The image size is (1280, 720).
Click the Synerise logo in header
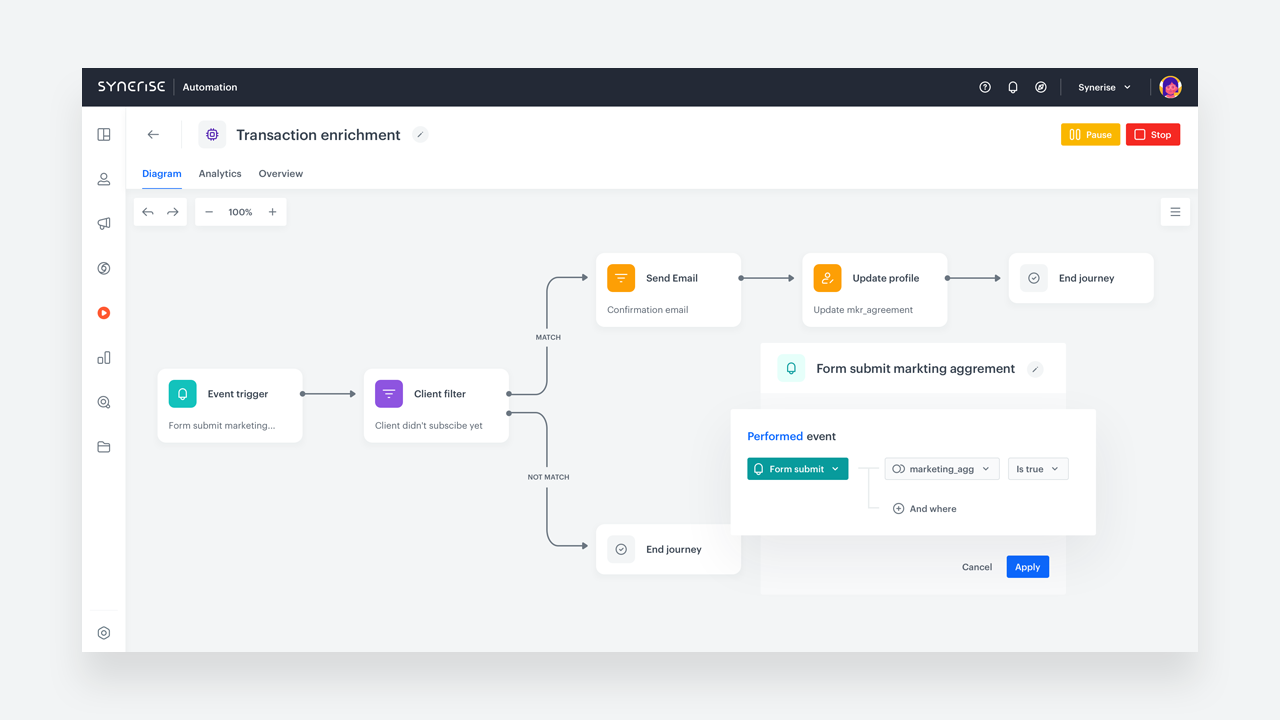point(131,87)
